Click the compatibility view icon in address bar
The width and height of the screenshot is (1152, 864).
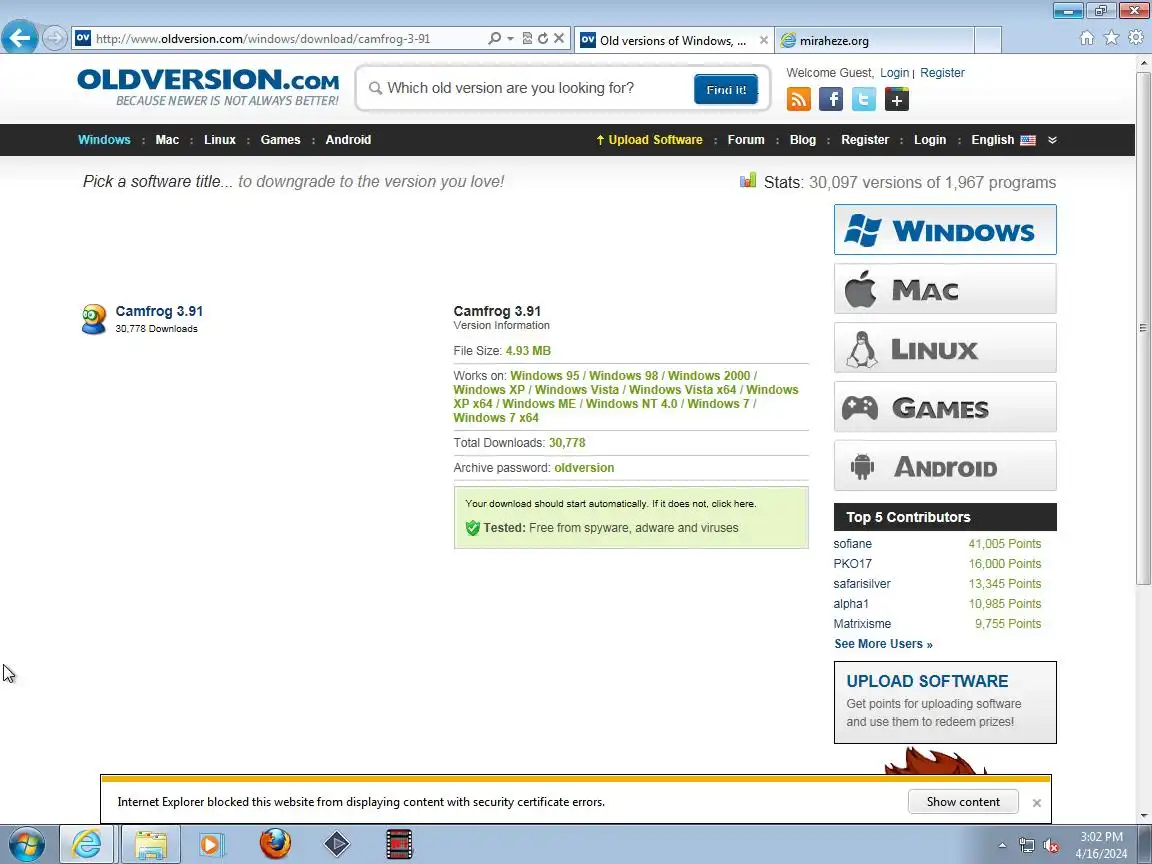pos(527,38)
